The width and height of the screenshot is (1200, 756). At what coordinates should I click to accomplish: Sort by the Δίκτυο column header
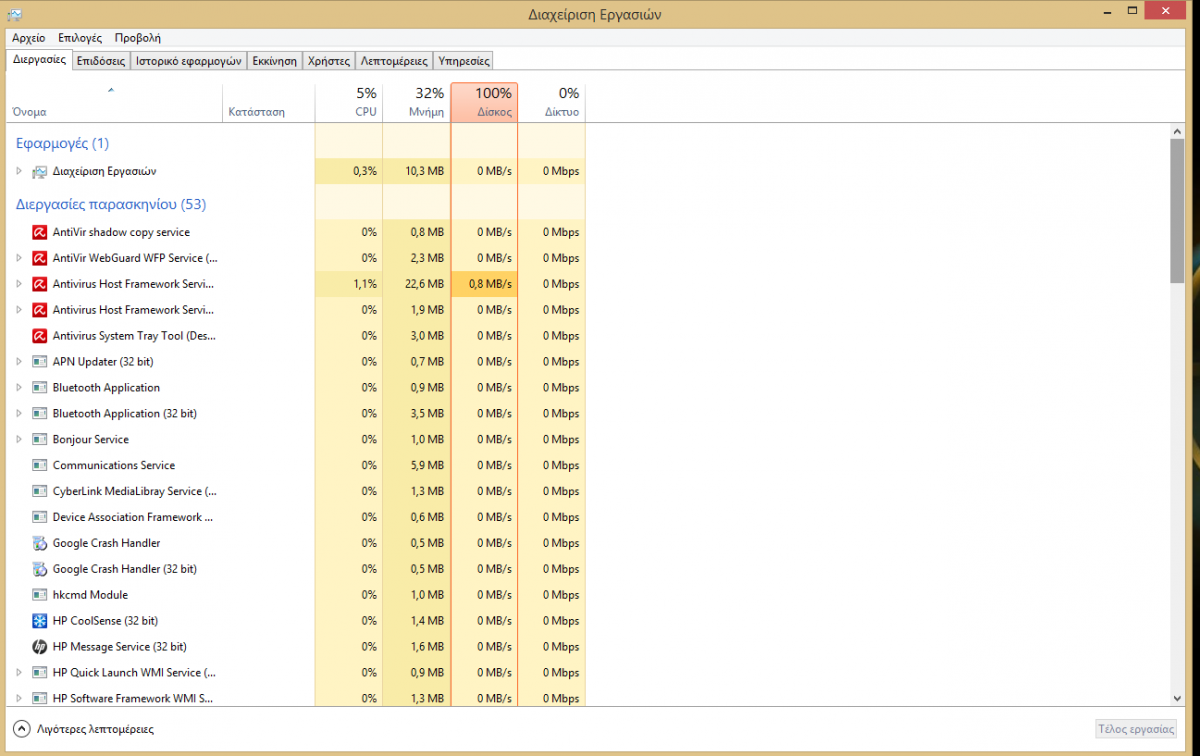pos(551,102)
